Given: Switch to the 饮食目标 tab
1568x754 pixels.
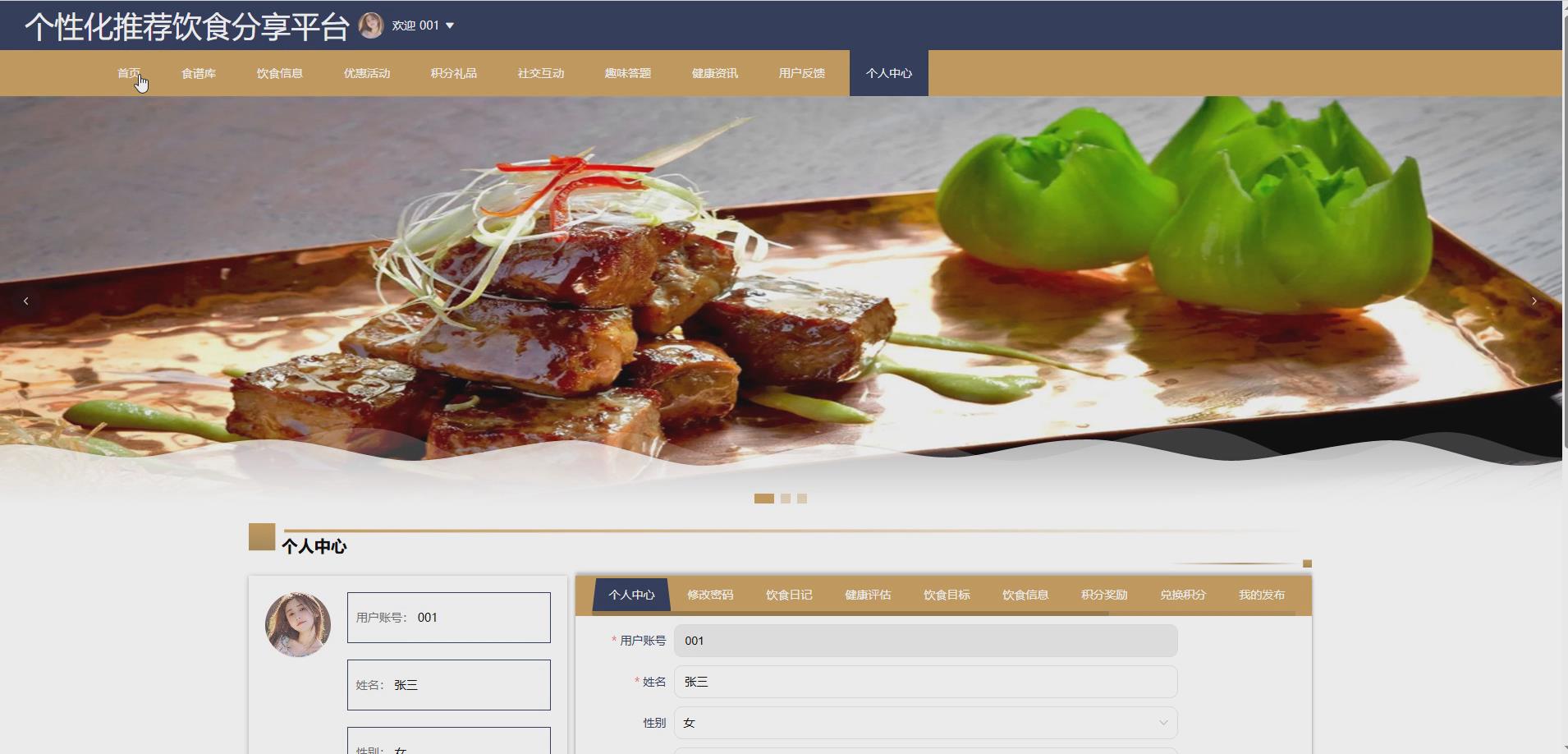Looking at the screenshot, I should click(x=947, y=595).
